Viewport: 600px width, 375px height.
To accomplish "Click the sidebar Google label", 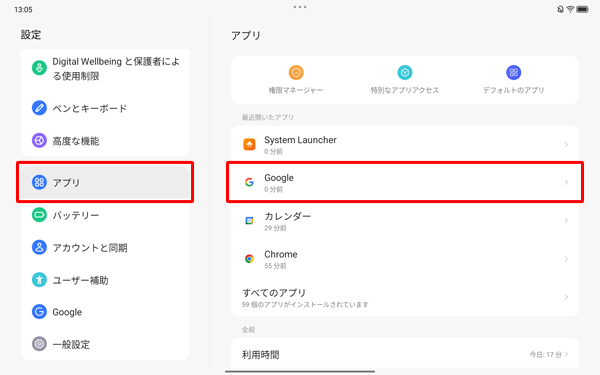I will [x=67, y=312].
